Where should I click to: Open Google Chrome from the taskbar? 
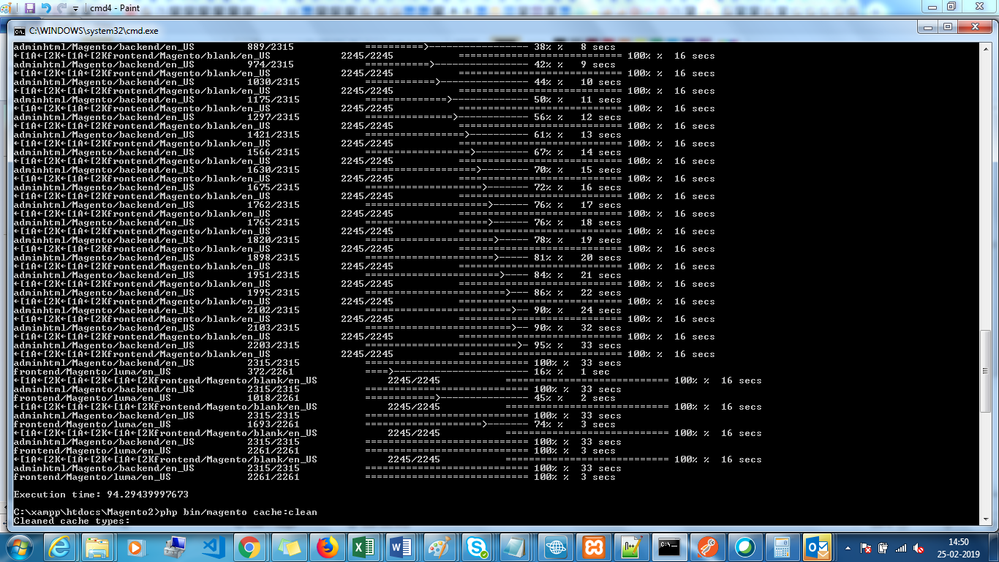pos(250,547)
